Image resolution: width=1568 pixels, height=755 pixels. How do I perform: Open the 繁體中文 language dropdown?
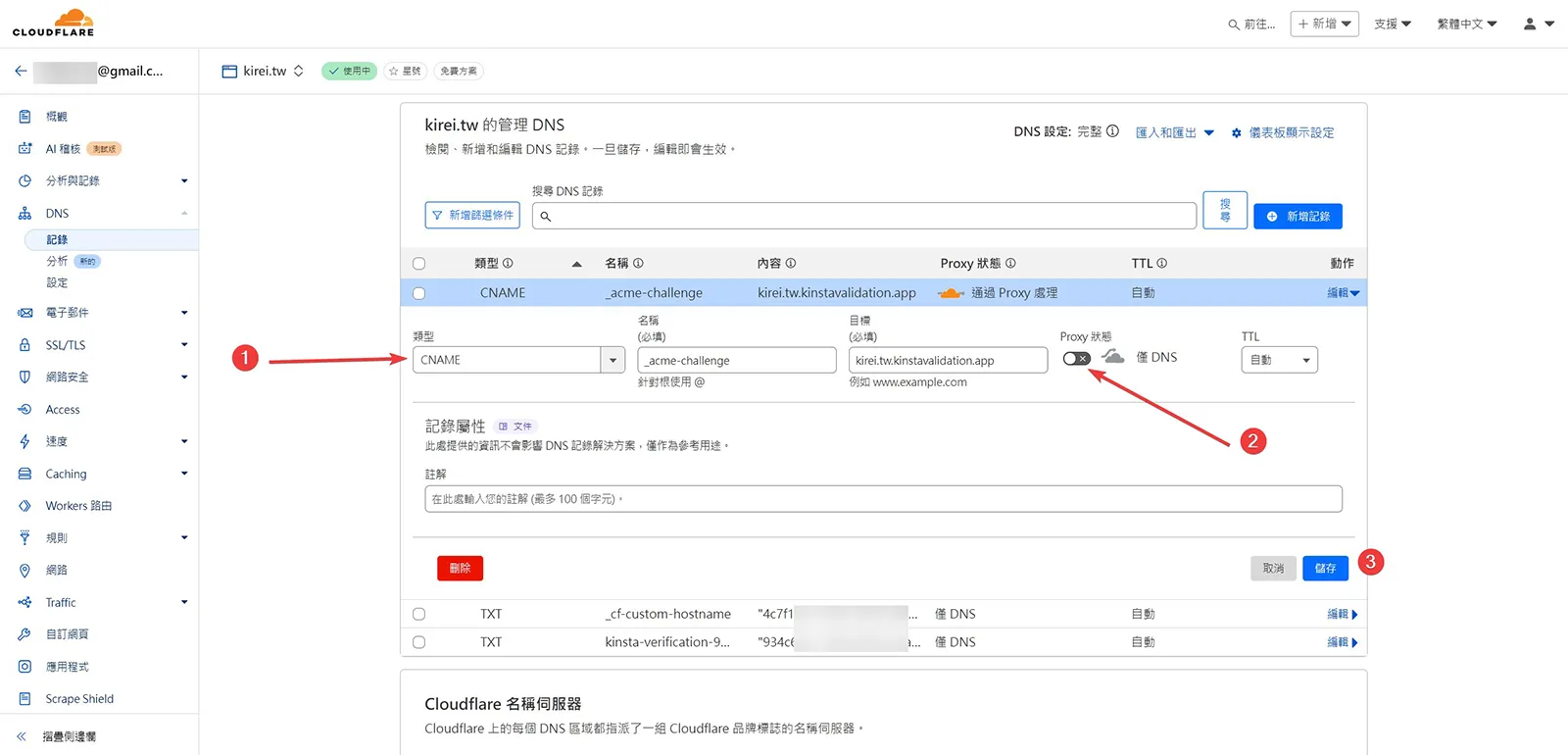point(1467,24)
